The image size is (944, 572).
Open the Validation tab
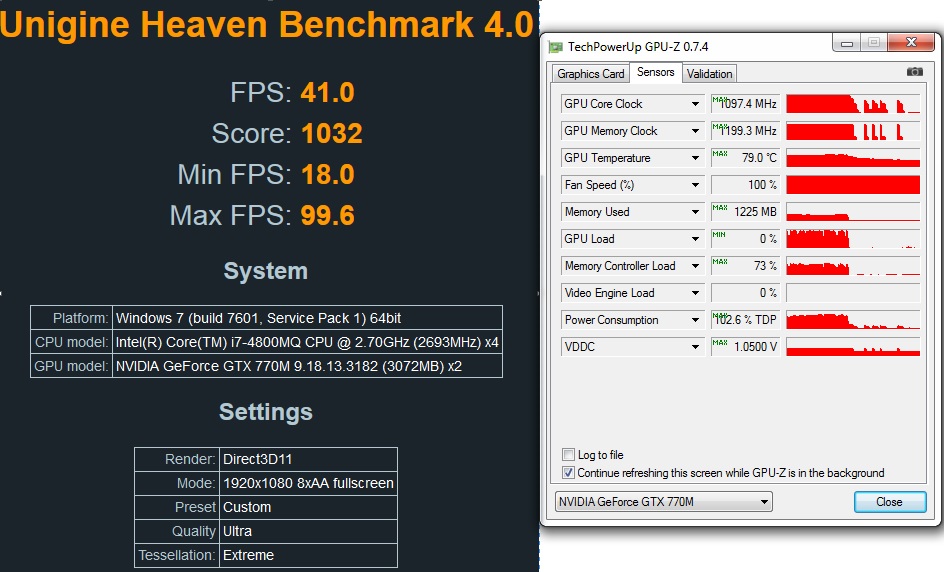click(x=709, y=73)
